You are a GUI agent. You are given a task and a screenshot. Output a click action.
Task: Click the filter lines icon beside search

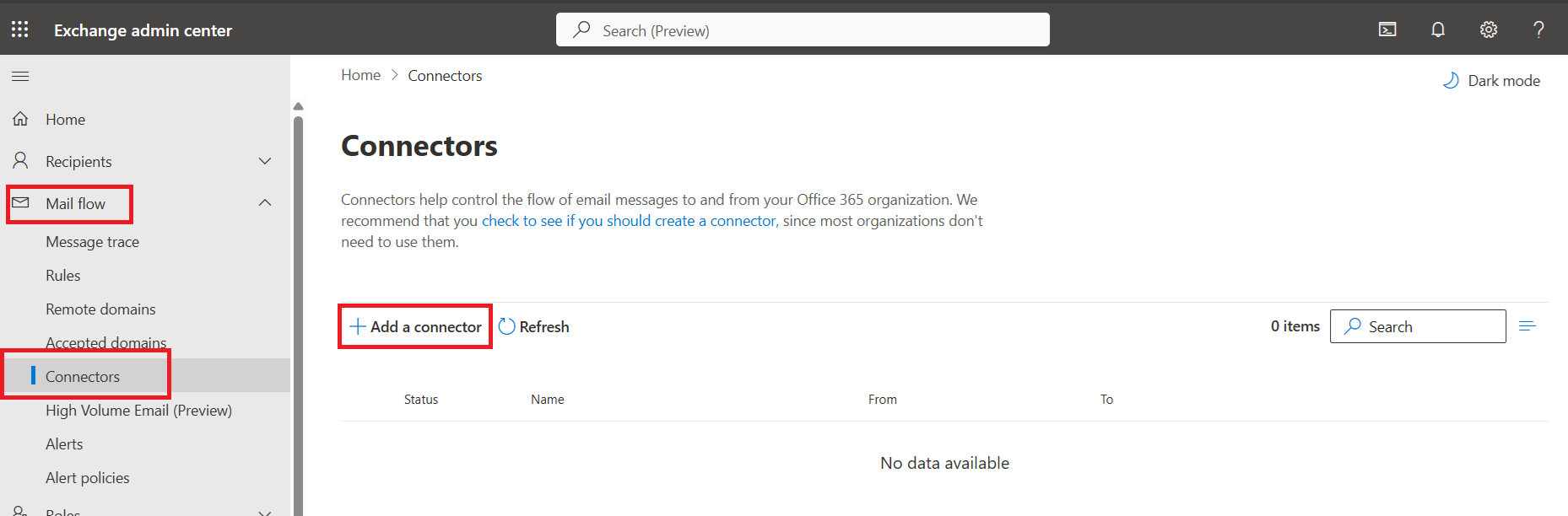coord(1527,326)
